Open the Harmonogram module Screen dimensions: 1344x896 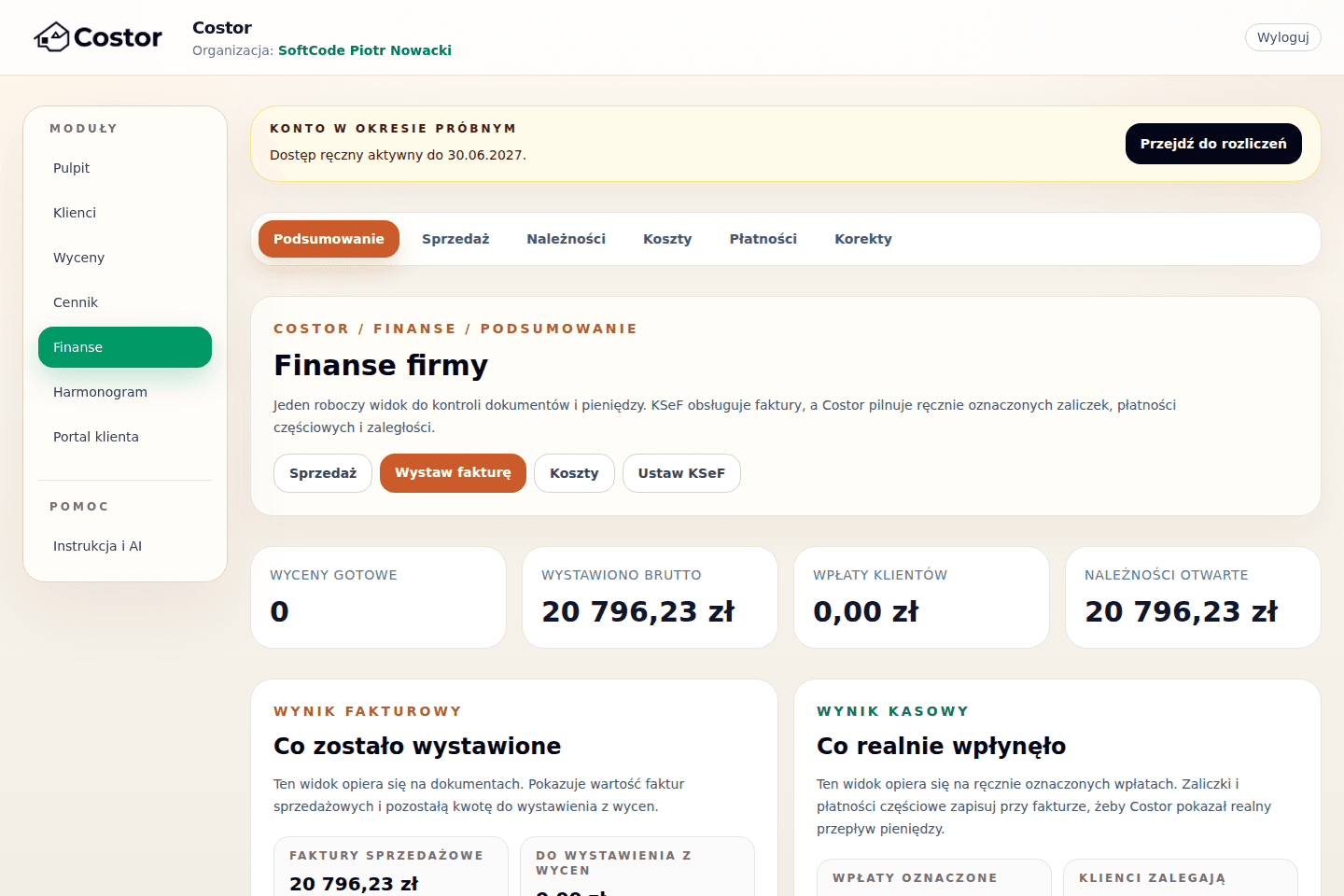[125, 392]
